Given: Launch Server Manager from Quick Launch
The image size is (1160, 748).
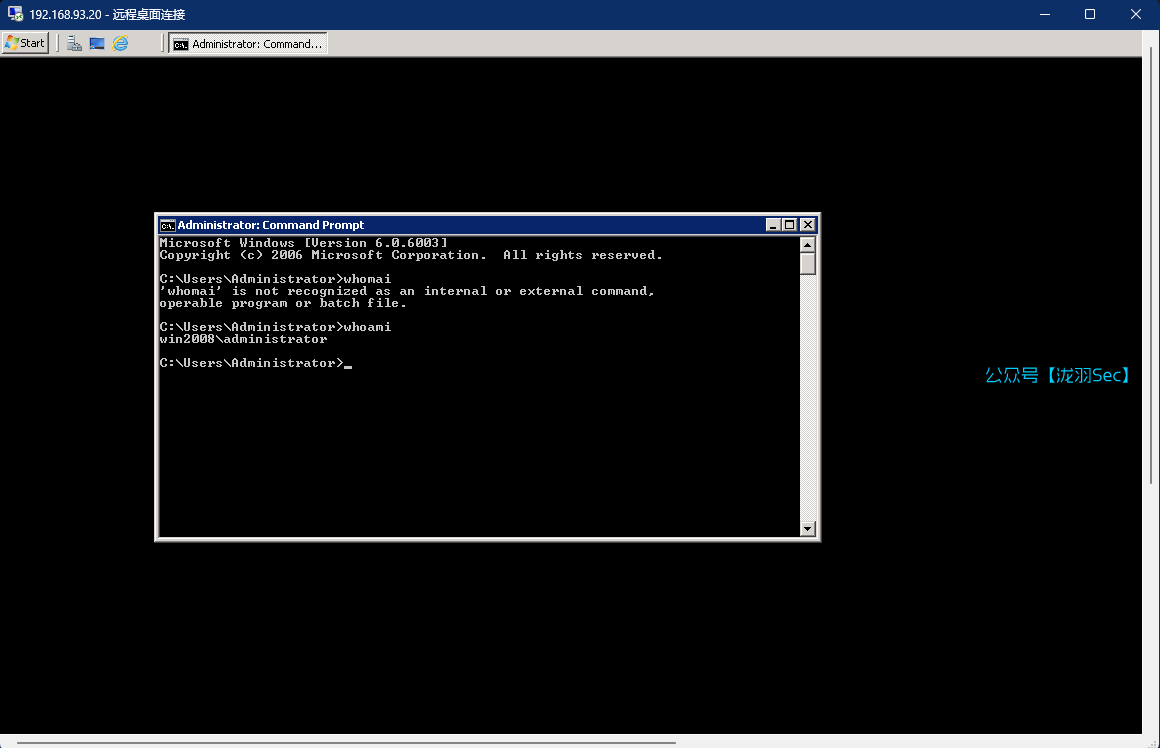Looking at the screenshot, I should 75,43.
